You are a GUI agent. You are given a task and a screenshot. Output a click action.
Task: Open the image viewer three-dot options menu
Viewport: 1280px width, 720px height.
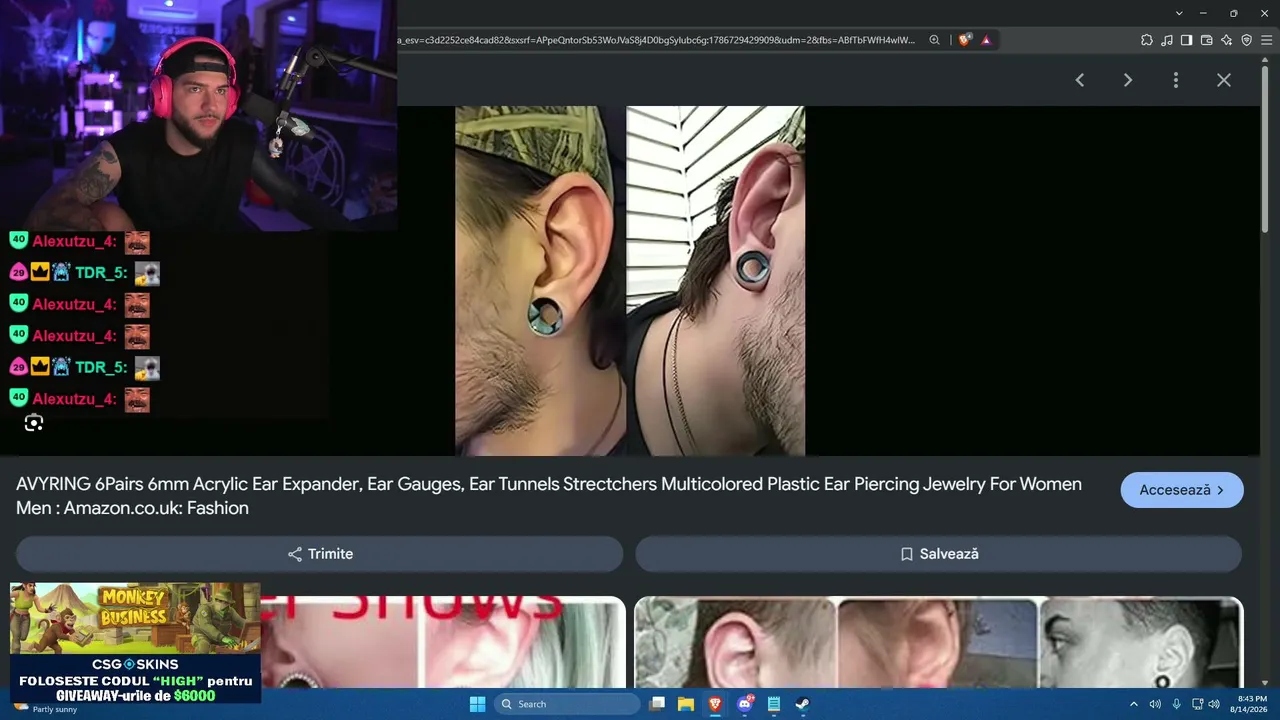pyautogui.click(x=1176, y=80)
